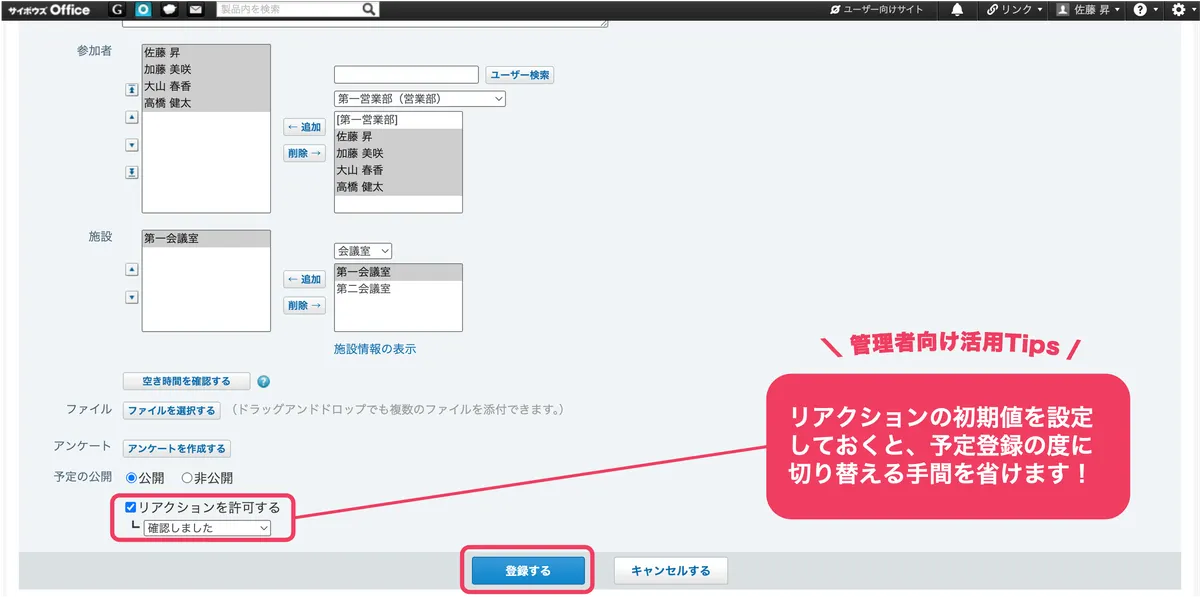Open the 確認しました reaction dropdown

point(207,528)
